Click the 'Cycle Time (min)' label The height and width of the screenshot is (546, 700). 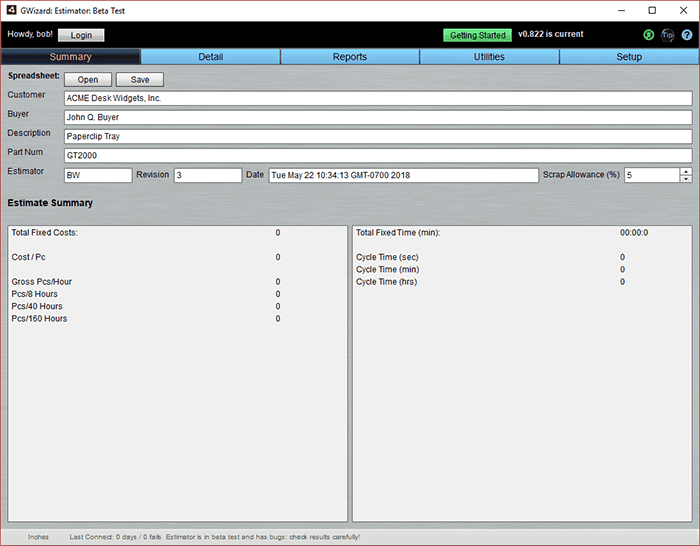388,270
